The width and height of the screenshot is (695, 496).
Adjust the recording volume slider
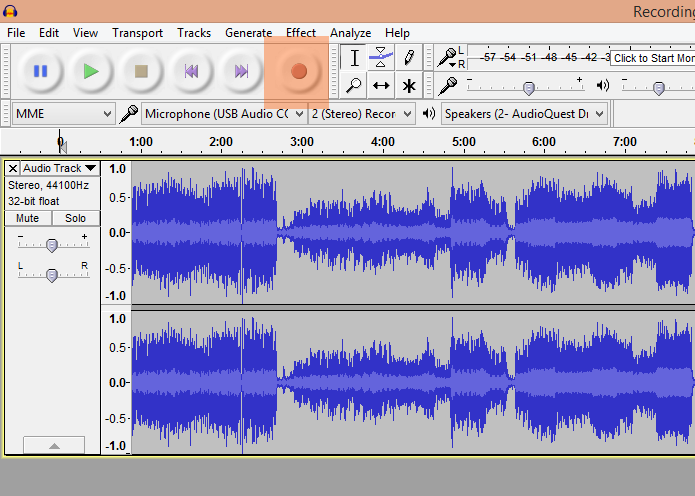tap(528, 87)
